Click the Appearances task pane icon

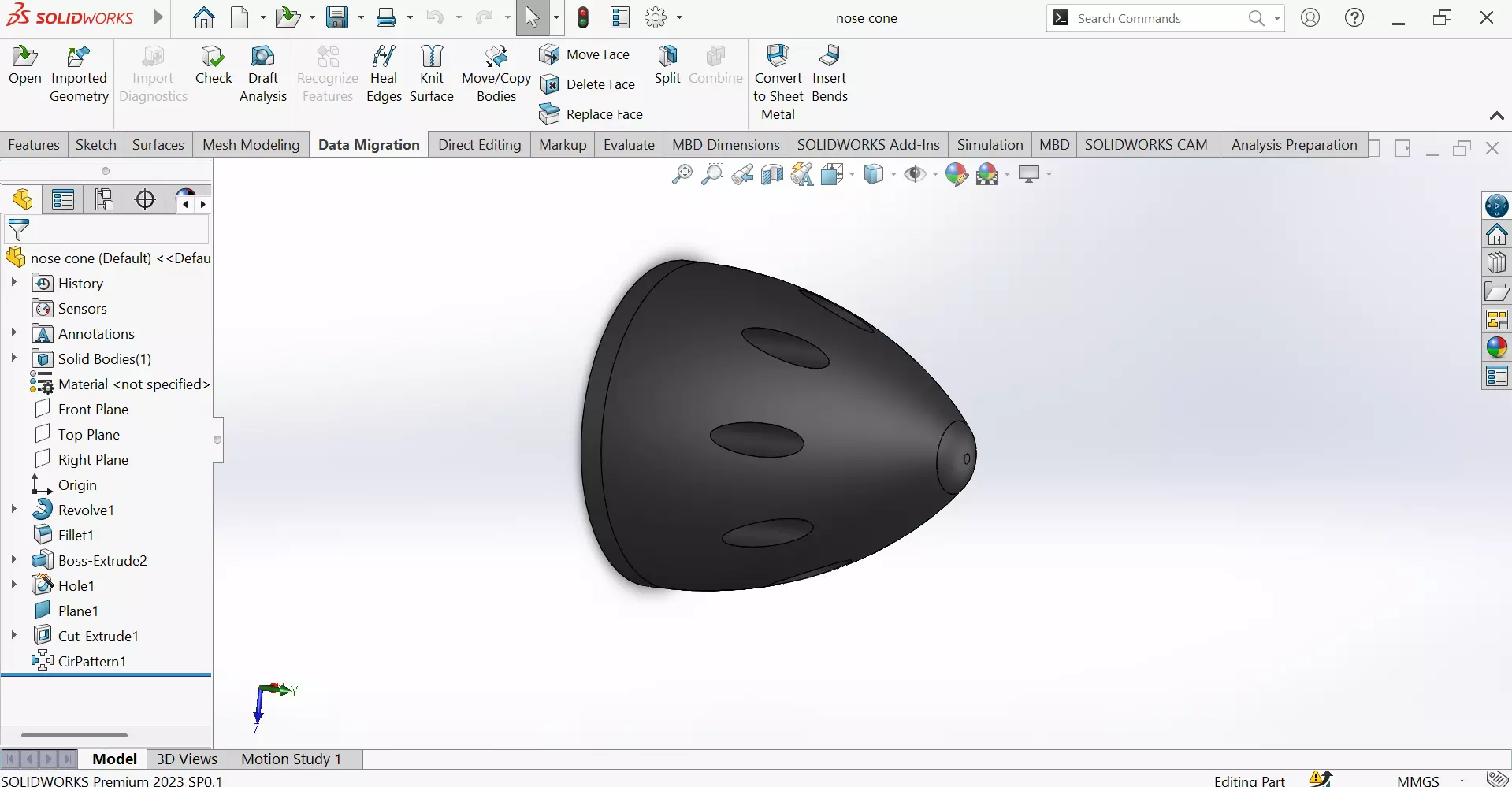(1497, 347)
